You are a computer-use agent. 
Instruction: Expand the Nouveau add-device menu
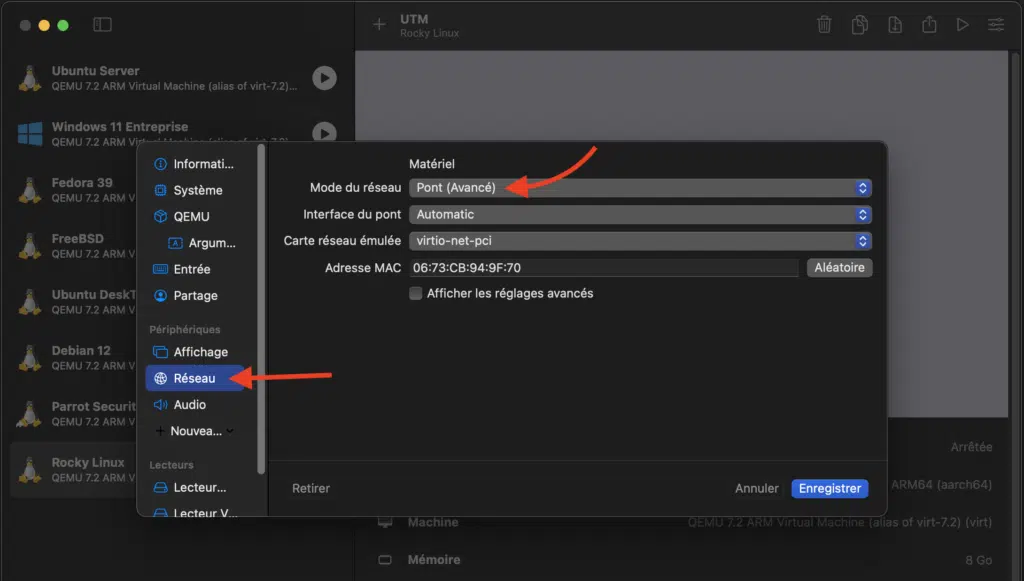195,431
